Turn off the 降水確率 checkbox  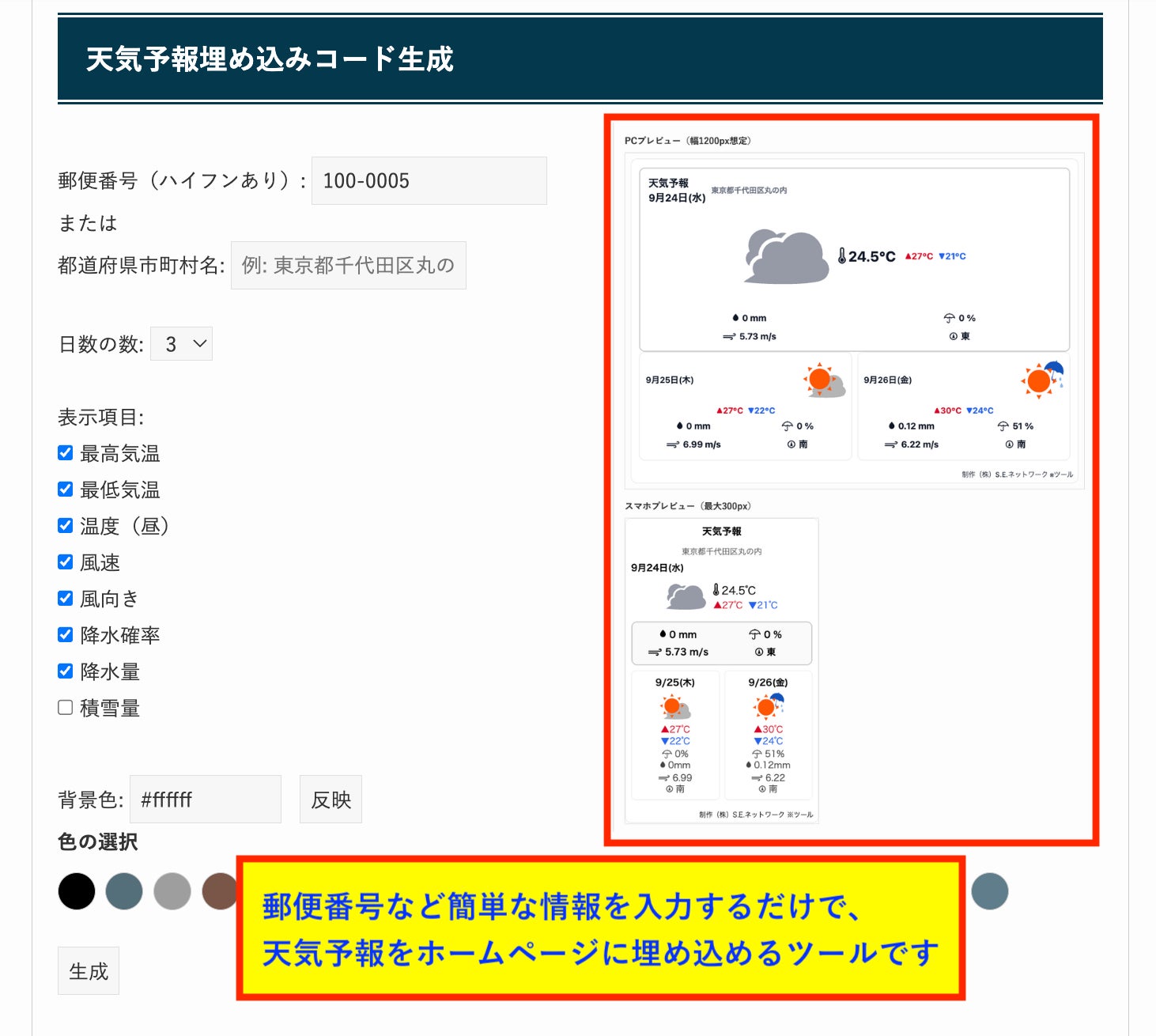coord(66,635)
